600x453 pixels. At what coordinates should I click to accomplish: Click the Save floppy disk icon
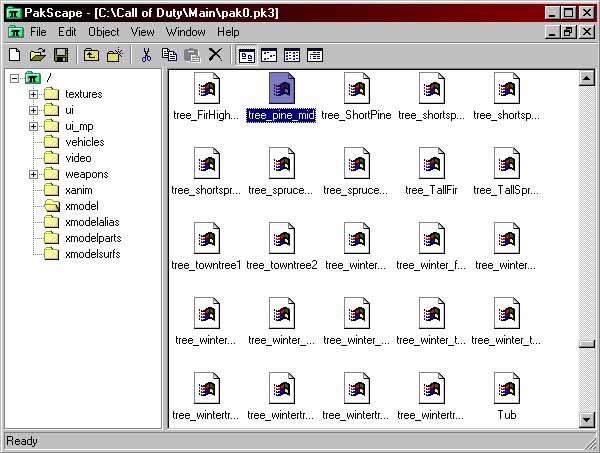pos(60,55)
